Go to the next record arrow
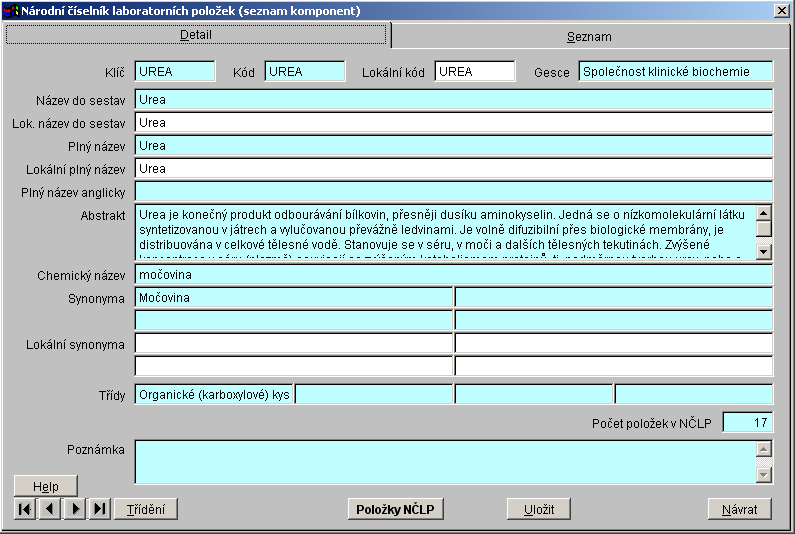The height and width of the screenshot is (534, 795). point(75,509)
